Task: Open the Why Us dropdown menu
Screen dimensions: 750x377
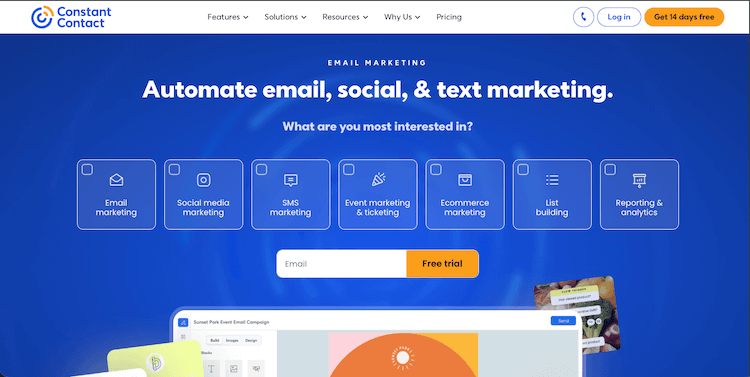Action: pos(402,17)
